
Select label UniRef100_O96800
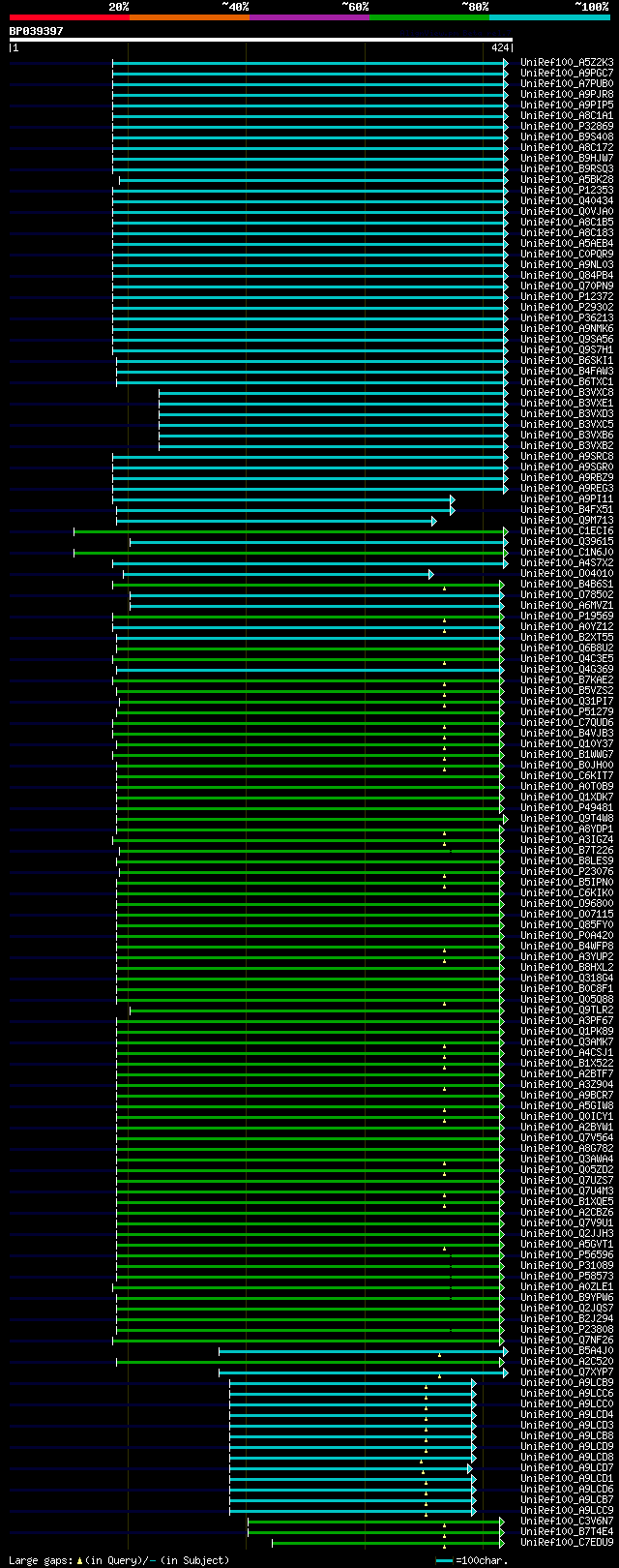[x=567, y=904]
